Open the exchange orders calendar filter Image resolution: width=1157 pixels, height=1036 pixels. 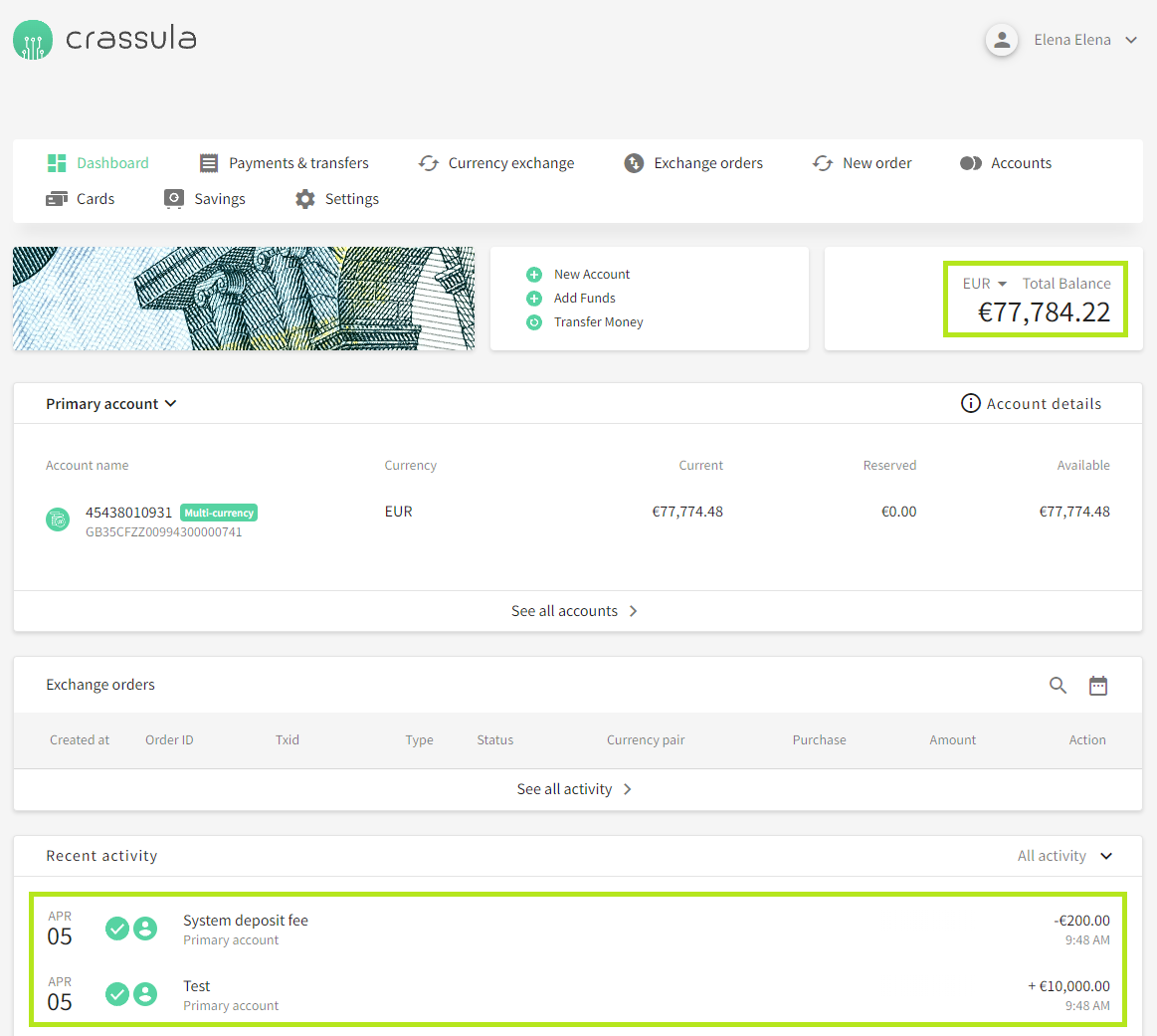click(x=1098, y=685)
